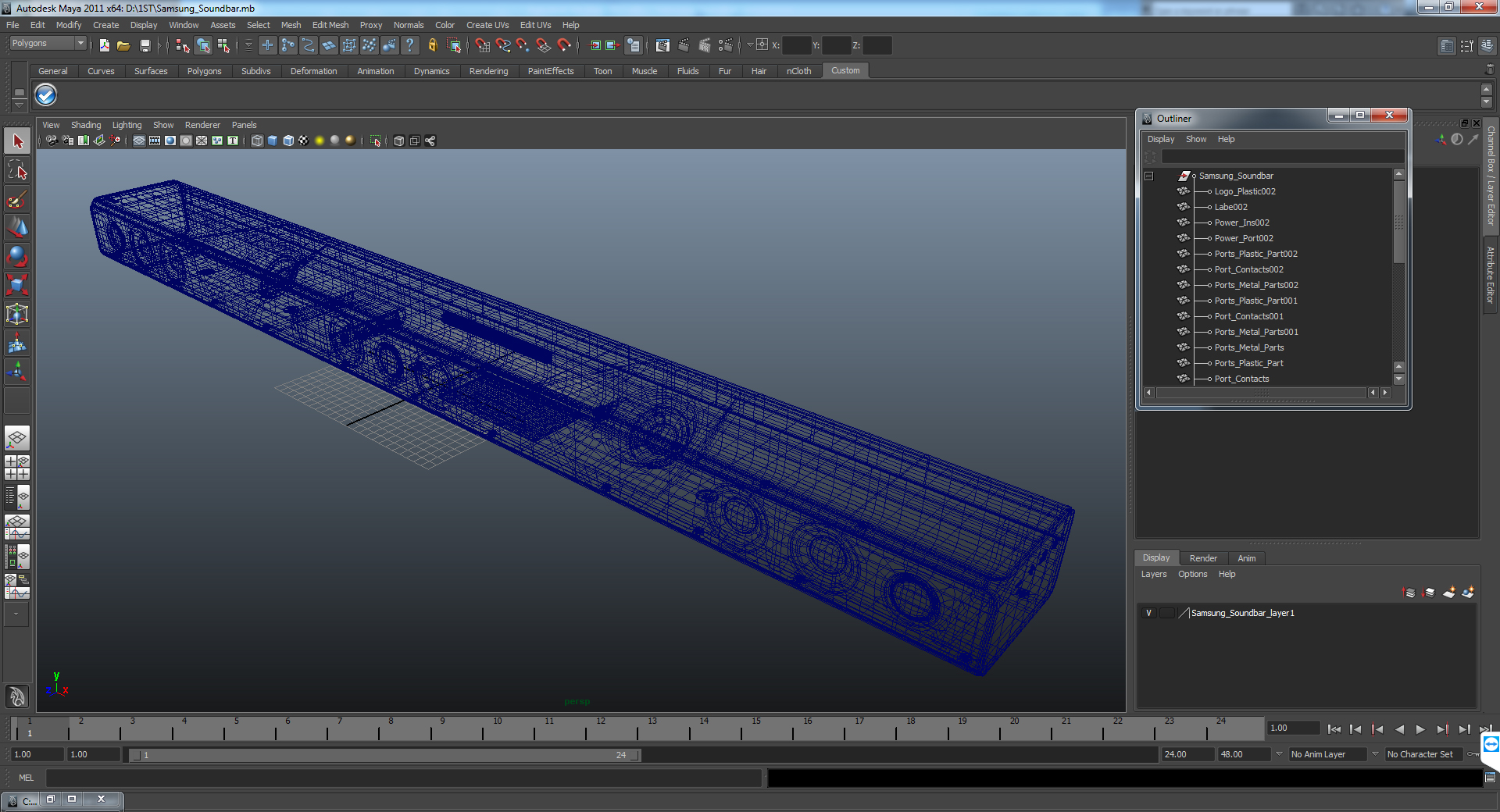The height and width of the screenshot is (812, 1500).
Task: Click the range slider bar
Action: [385, 755]
